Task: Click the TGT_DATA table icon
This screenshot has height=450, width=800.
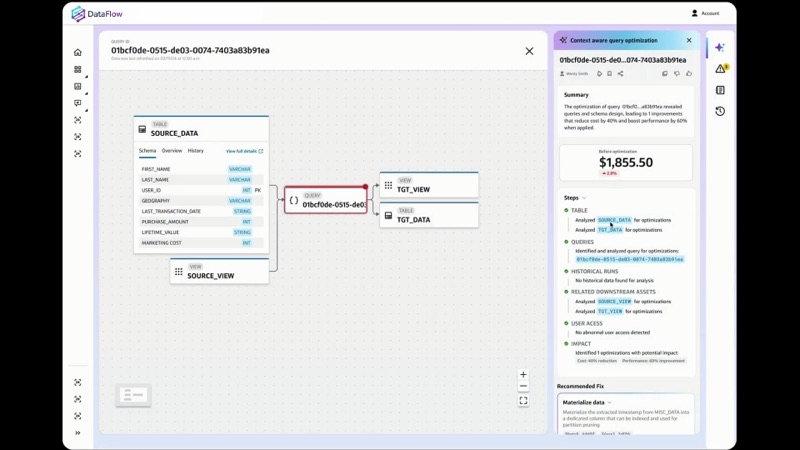Action: coord(388,216)
